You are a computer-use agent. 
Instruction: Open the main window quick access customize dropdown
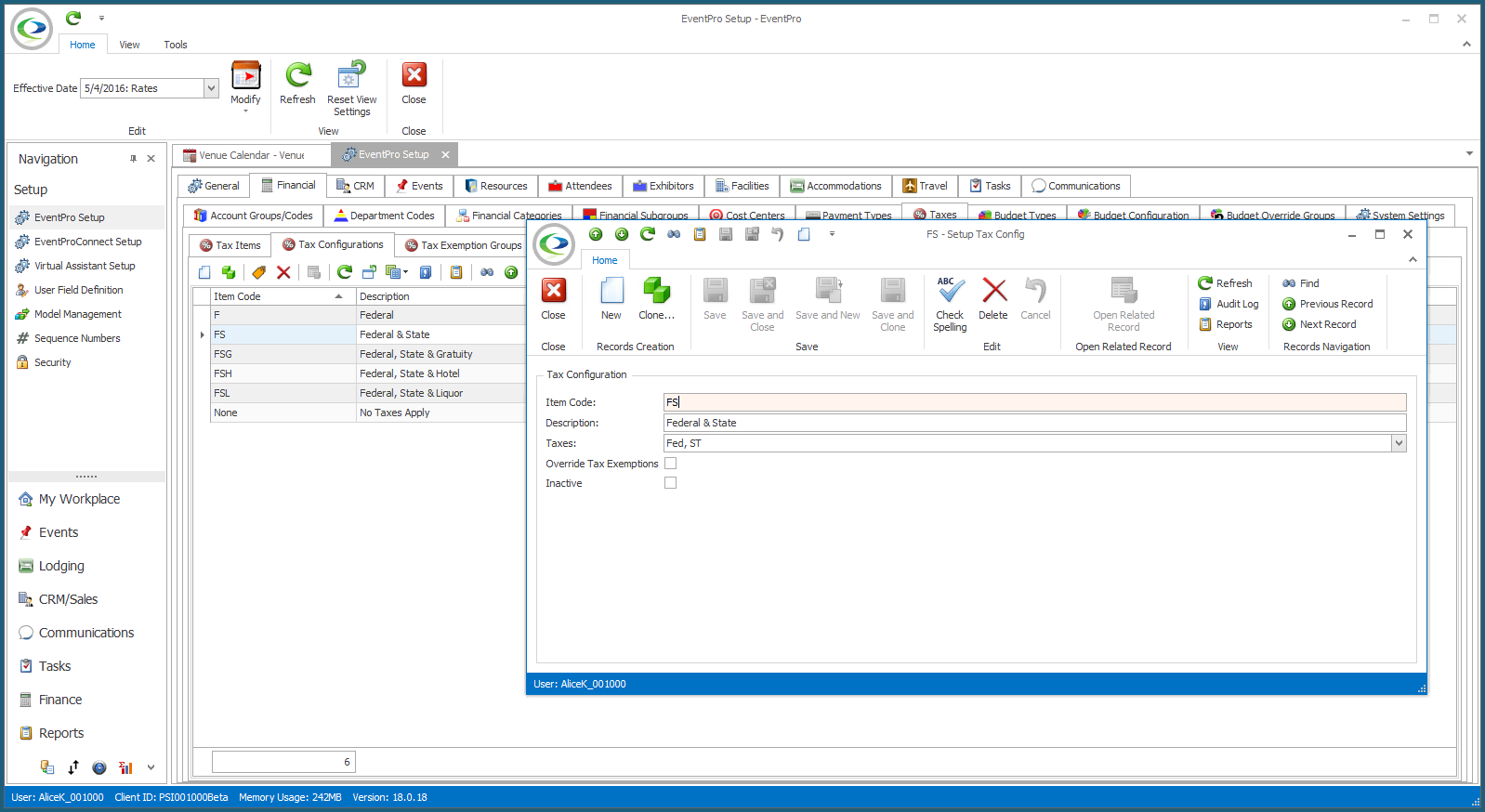click(x=101, y=18)
